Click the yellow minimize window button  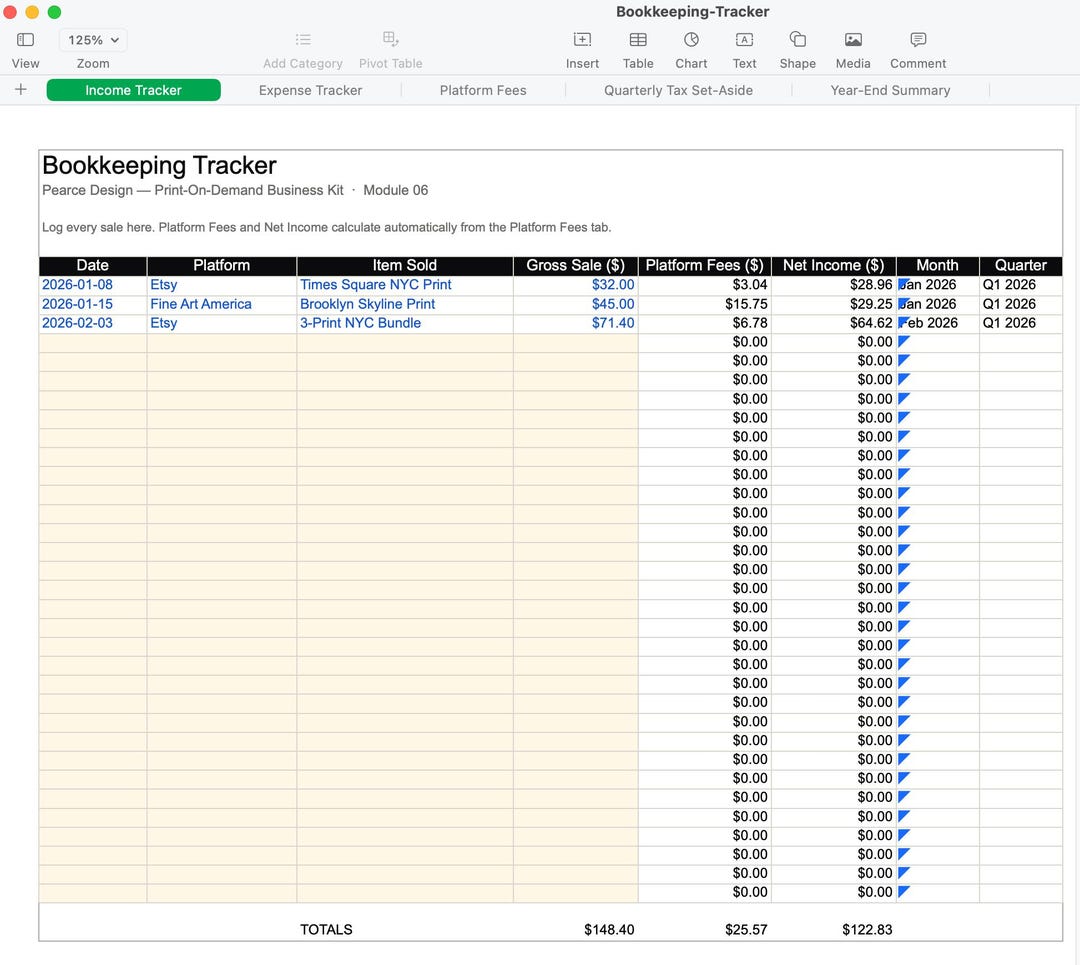pos(32,12)
